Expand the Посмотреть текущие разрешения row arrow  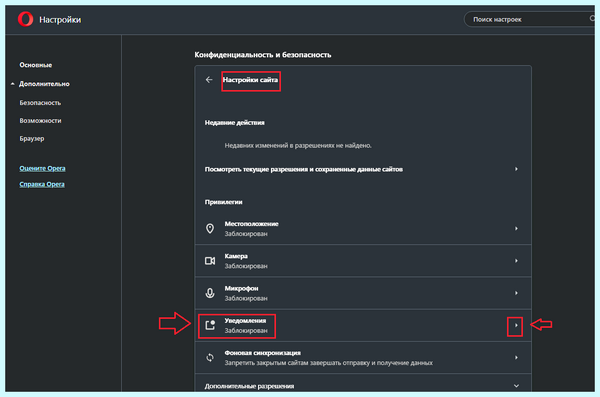(x=516, y=169)
